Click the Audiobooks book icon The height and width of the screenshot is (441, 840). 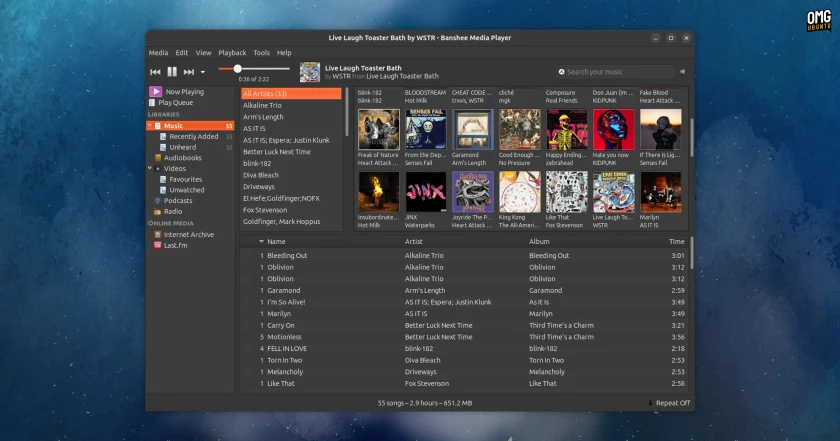pos(158,158)
